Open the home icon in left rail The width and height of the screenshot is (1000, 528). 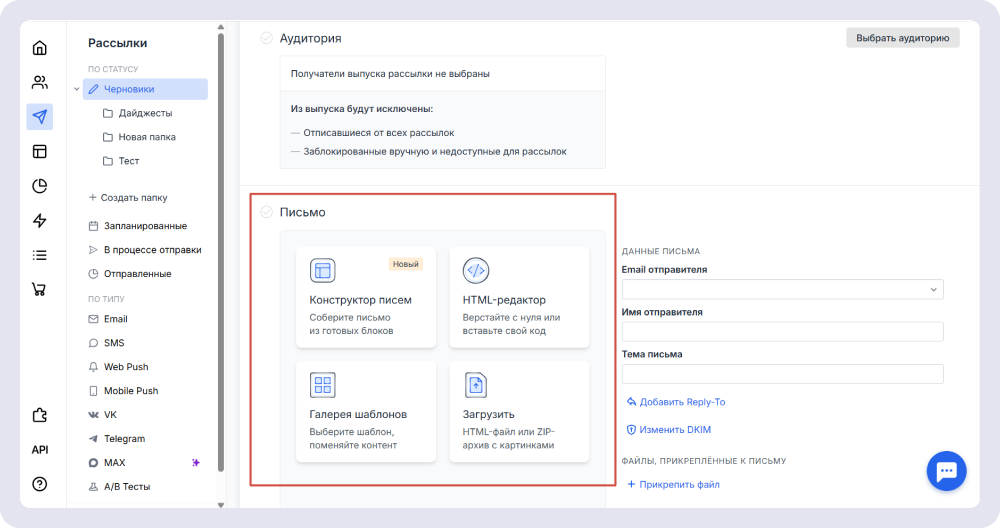point(40,48)
